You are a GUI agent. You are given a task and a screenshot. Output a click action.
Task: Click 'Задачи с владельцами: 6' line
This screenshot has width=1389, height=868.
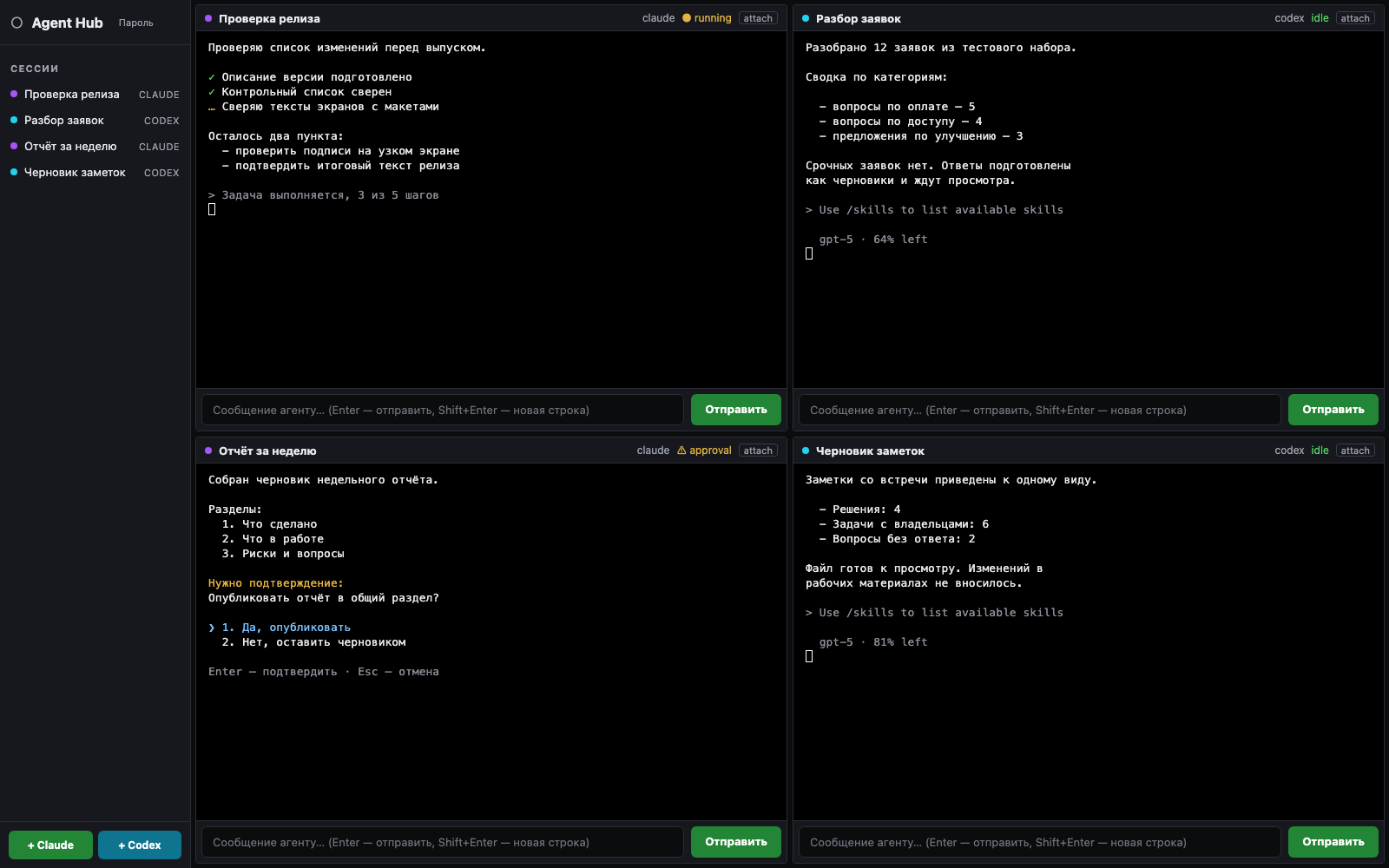(x=904, y=524)
